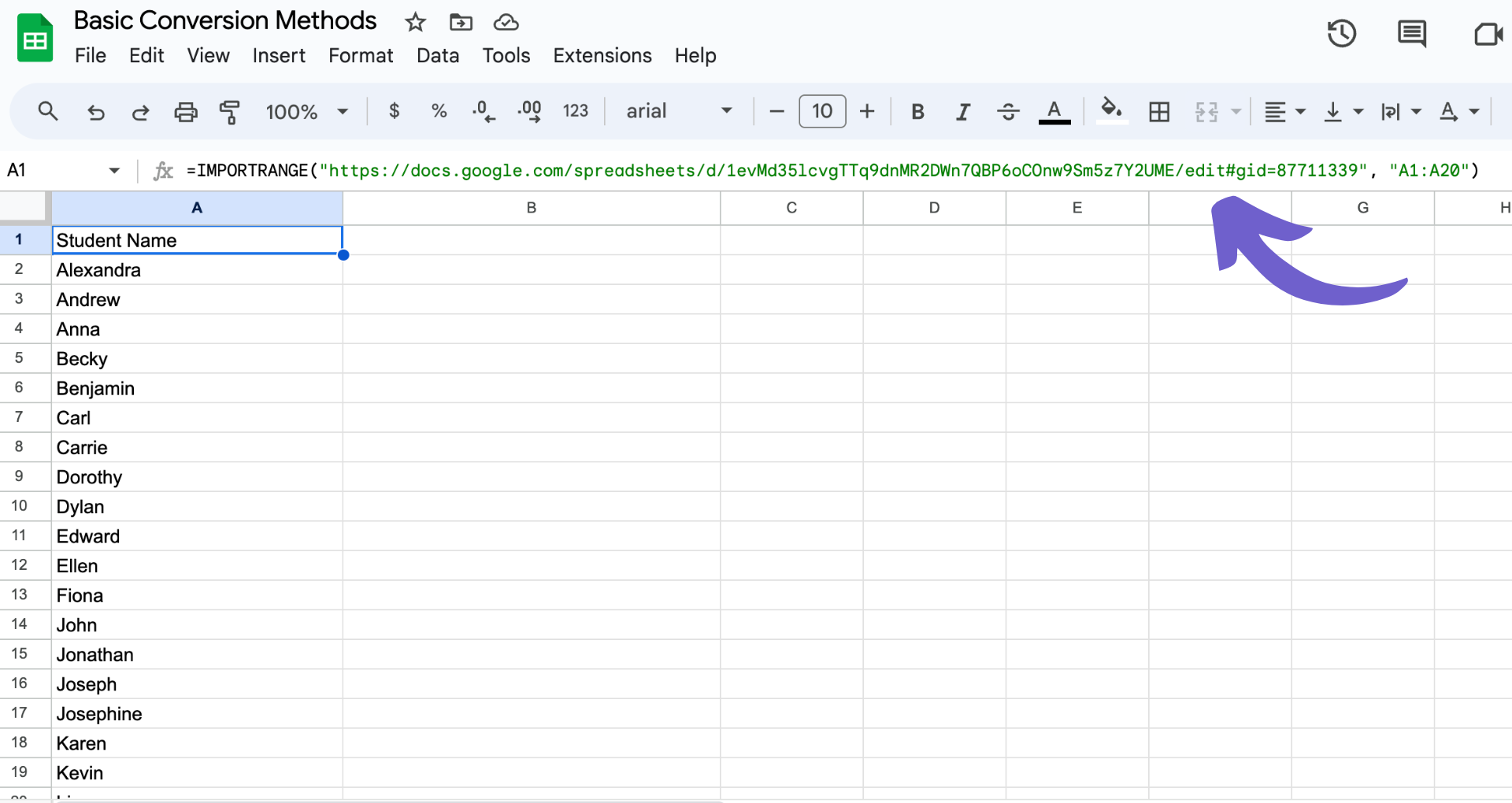Star the Basic Conversion Methods spreadsheet
1512x803 pixels.
415,22
